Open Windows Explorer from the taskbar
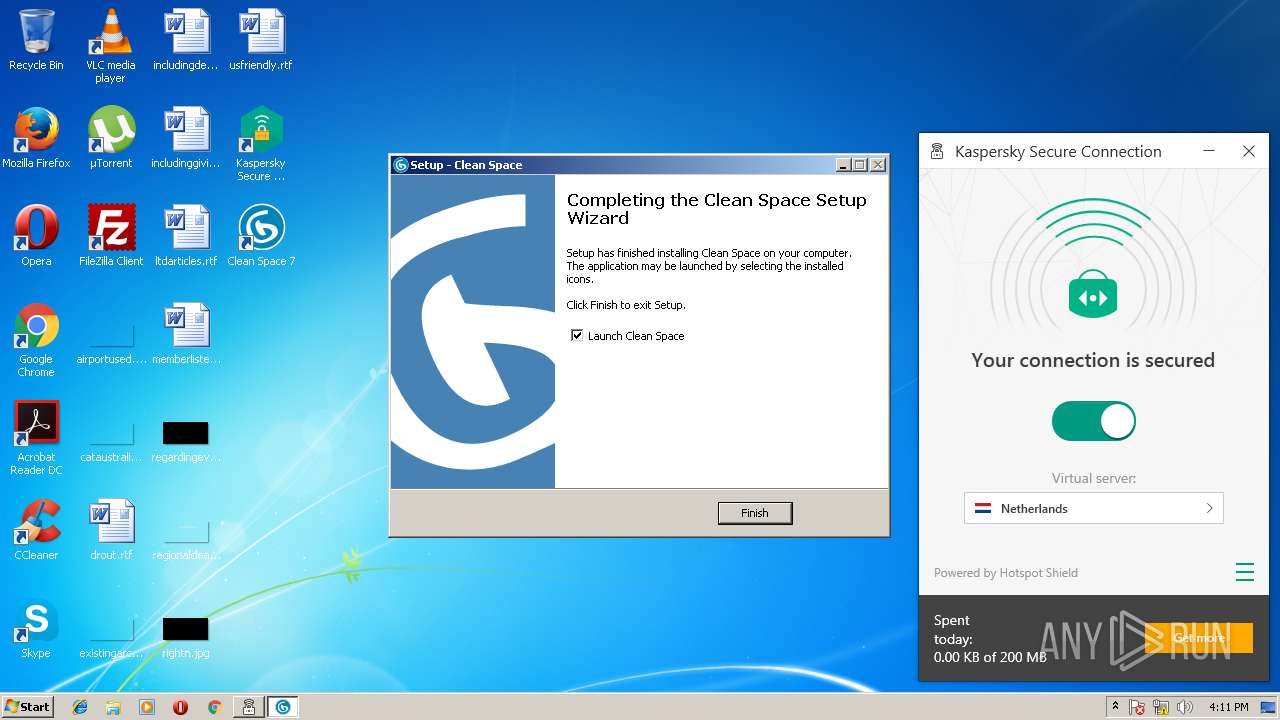This screenshot has width=1280, height=720. (x=113, y=707)
